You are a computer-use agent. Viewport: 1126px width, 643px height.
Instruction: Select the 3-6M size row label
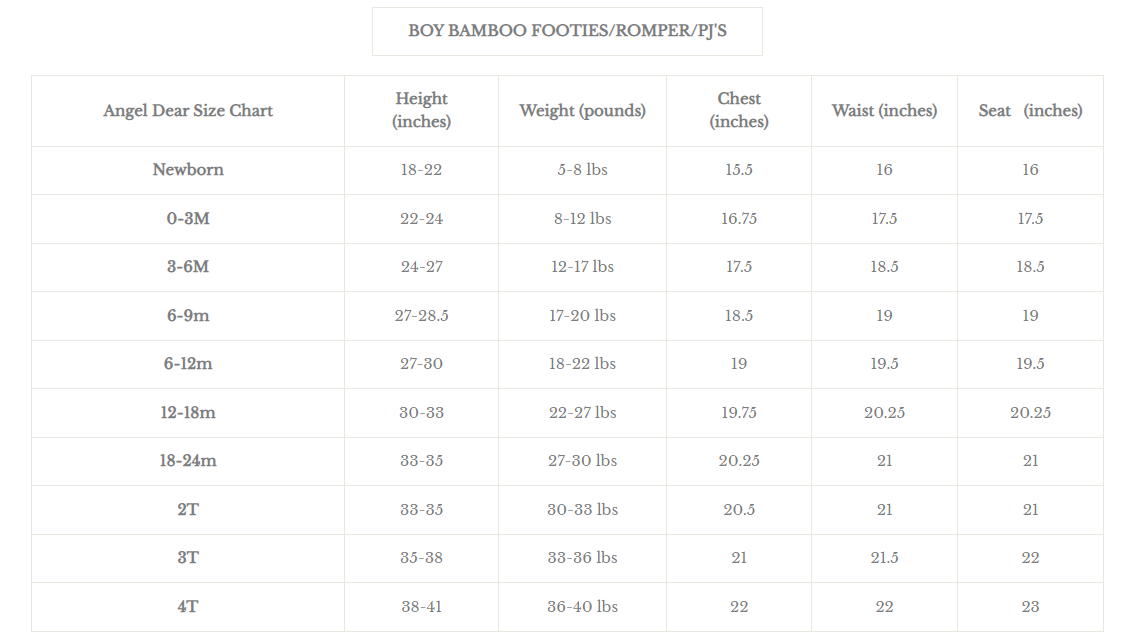(x=188, y=267)
